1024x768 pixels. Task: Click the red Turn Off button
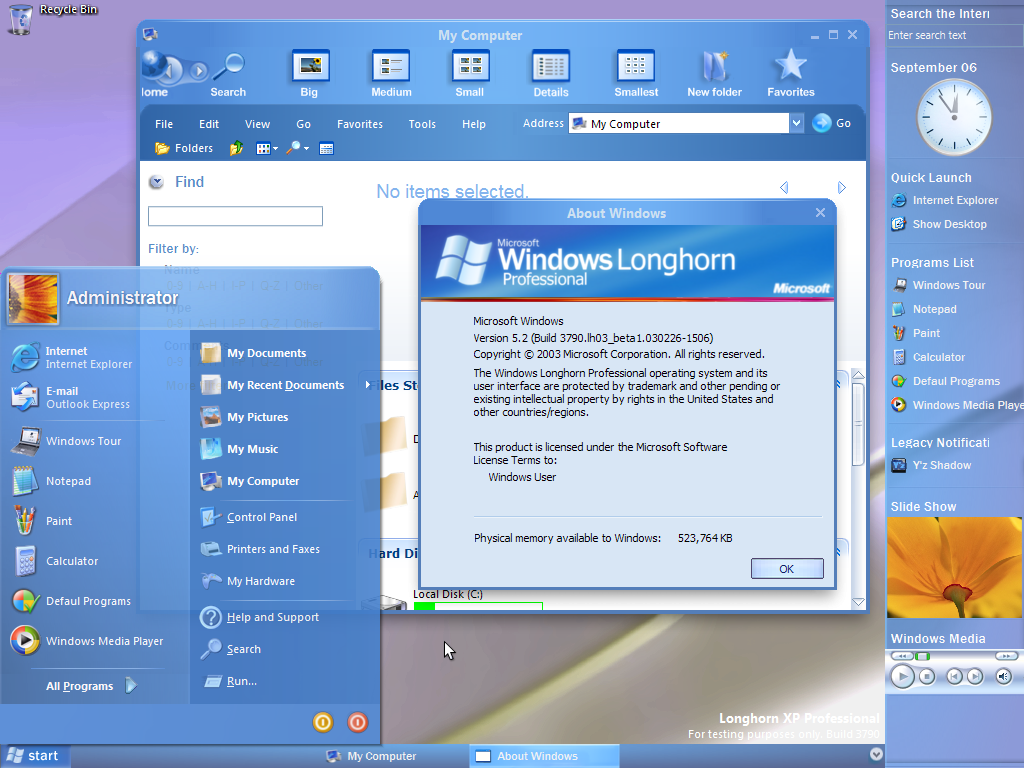coord(357,722)
